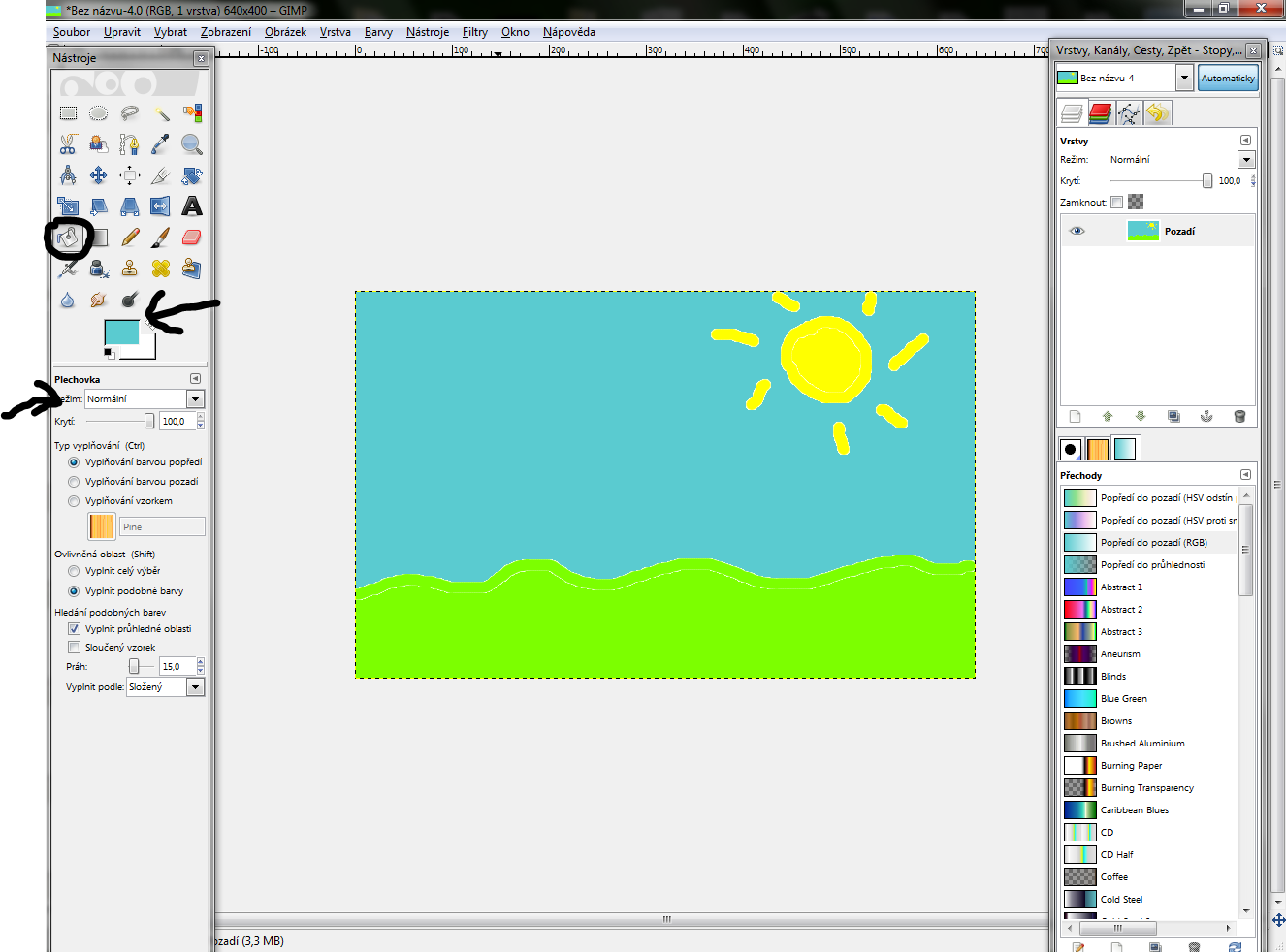Delete layer using trash icon
Image resolution: width=1286 pixels, height=952 pixels.
[1238, 417]
